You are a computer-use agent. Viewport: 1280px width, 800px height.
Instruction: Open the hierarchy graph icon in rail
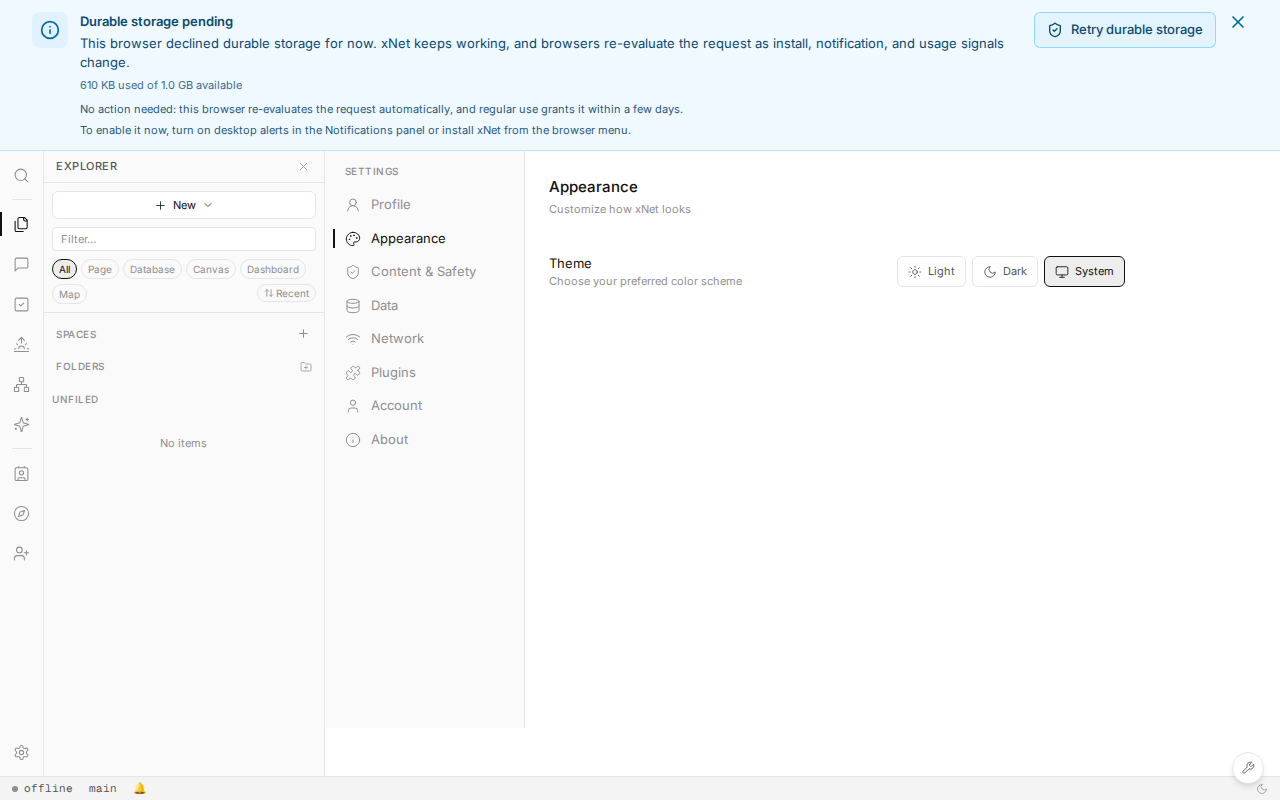(21, 384)
